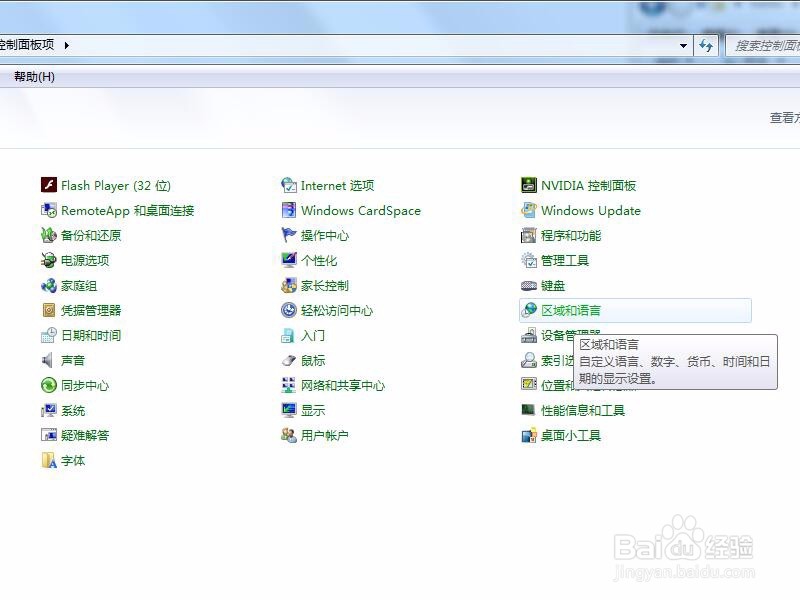Open the 疑难解答 icon
Screen dimensions: 800x600
click(x=48, y=435)
